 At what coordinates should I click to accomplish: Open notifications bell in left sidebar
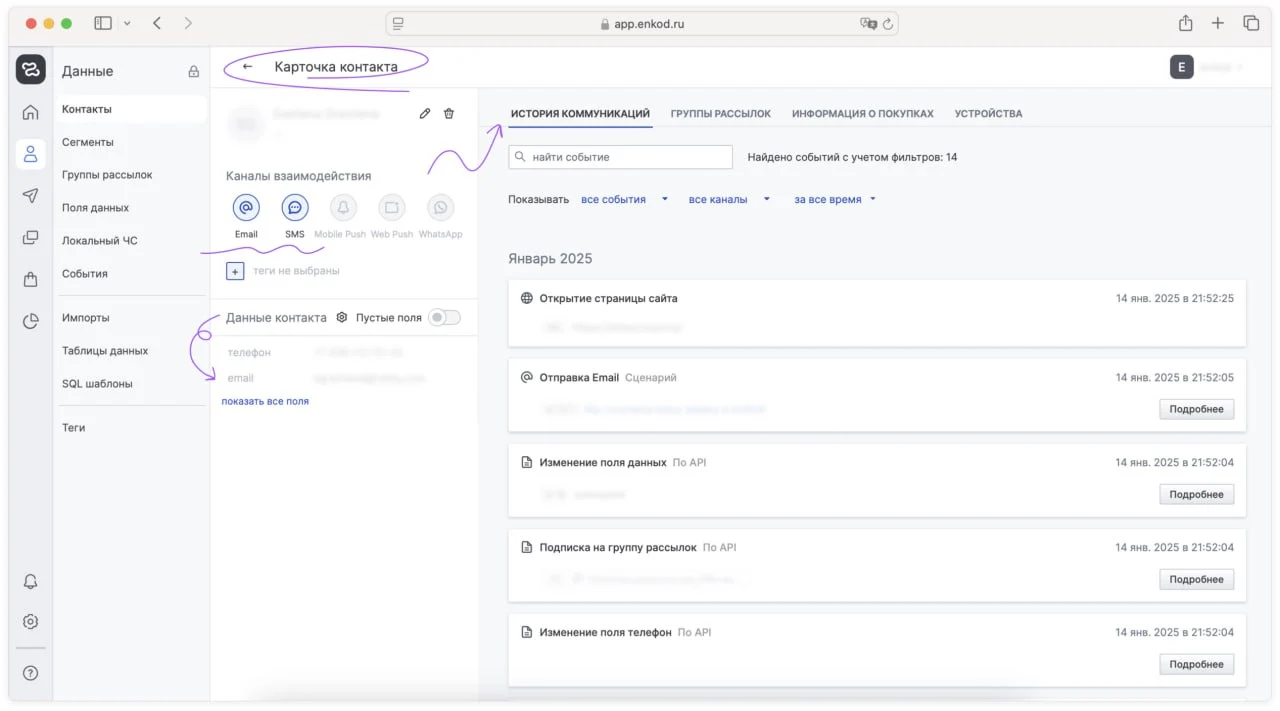click(x=31, y=582)
